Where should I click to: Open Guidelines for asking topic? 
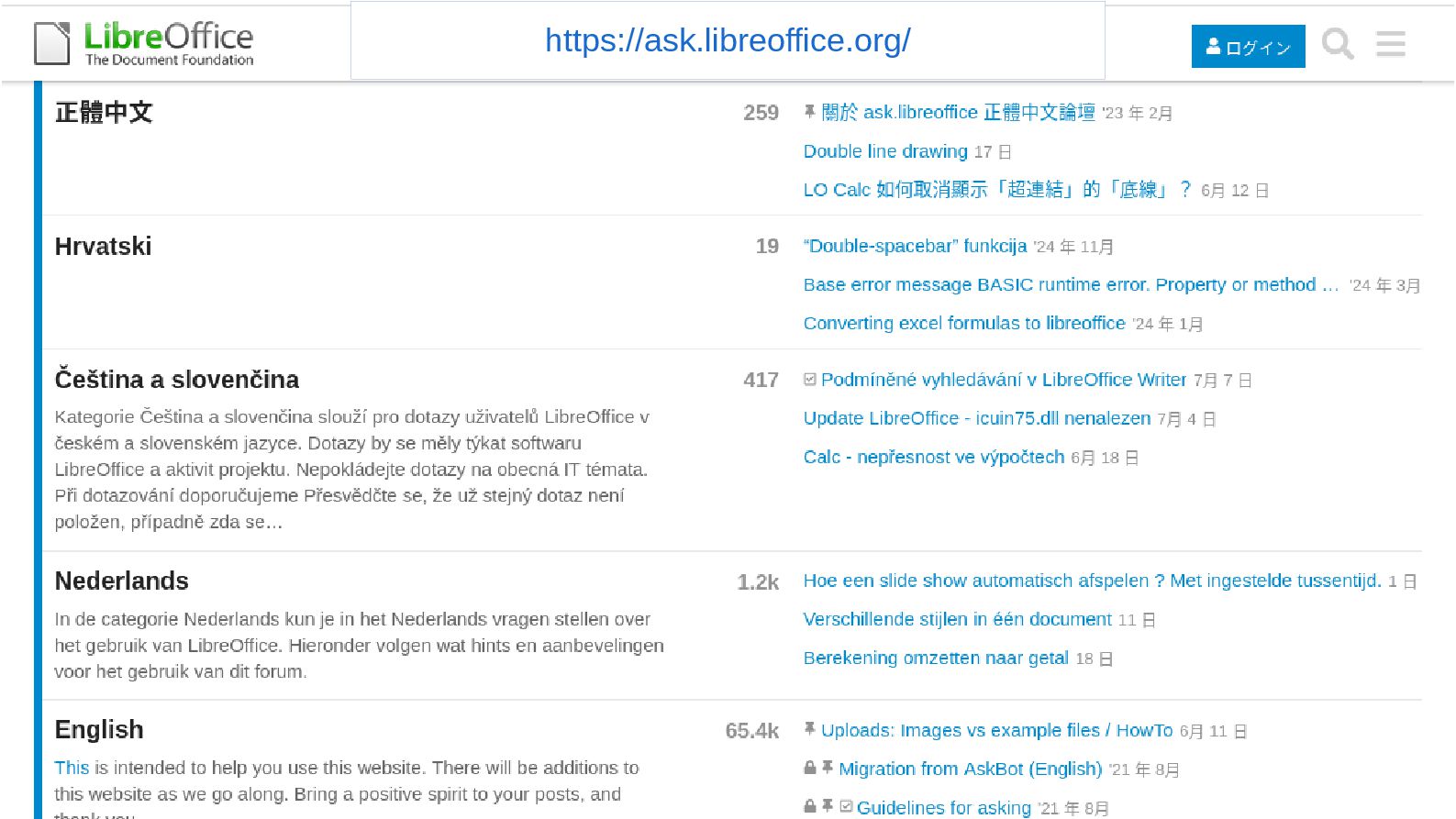click(944, 807)
